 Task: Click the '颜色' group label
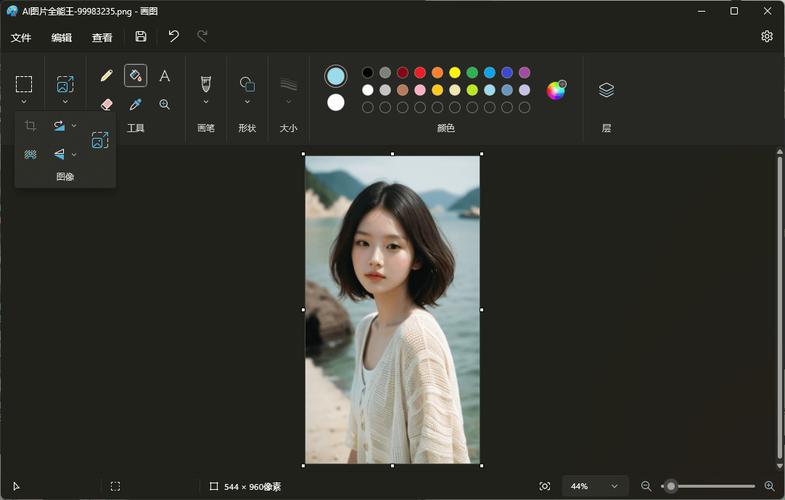point(446,128)
